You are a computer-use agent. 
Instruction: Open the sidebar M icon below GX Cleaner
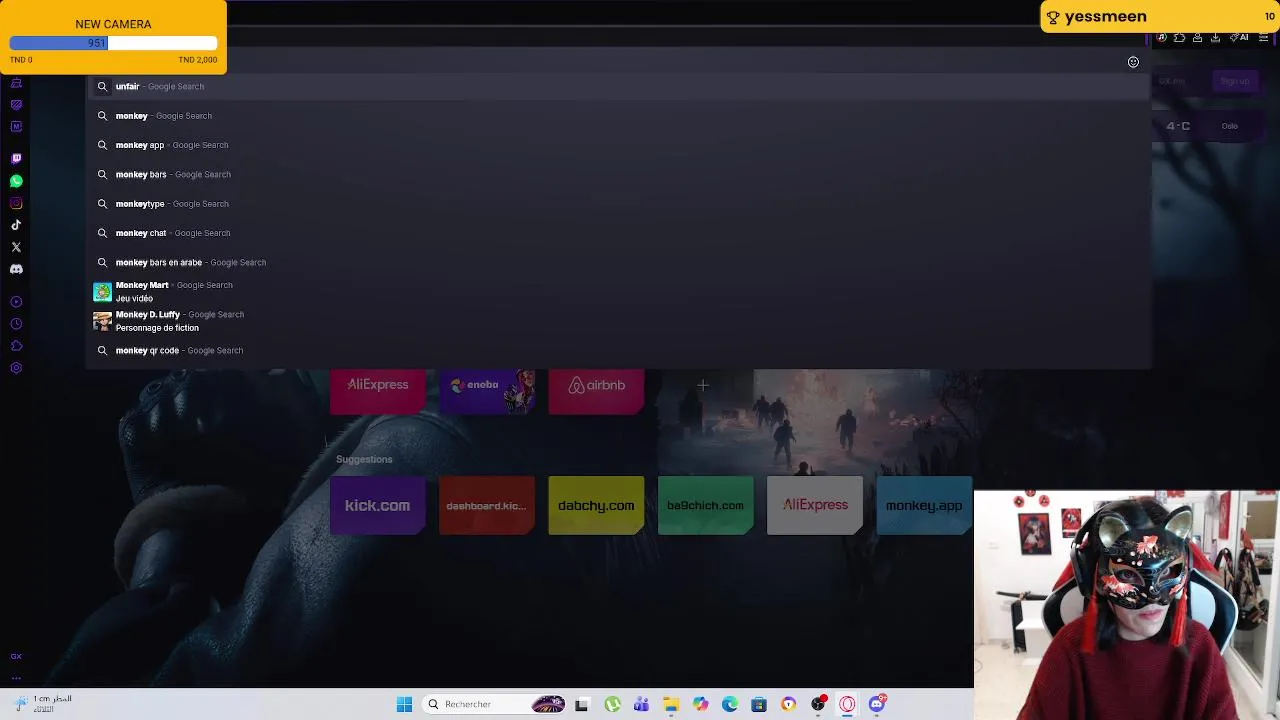click(x=16, y=127)
